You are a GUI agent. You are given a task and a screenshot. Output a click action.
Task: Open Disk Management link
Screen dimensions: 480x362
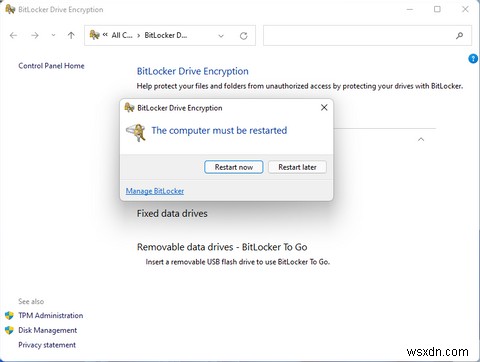coord(48,330)
